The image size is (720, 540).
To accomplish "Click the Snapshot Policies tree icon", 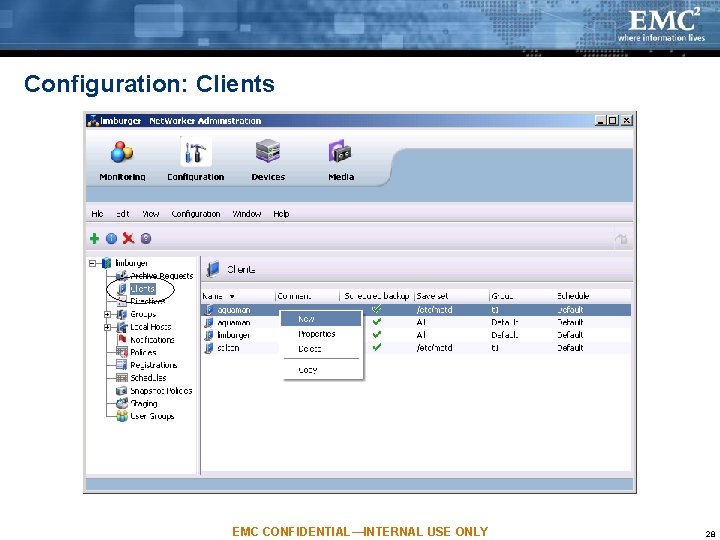I will tap(122, 391).
